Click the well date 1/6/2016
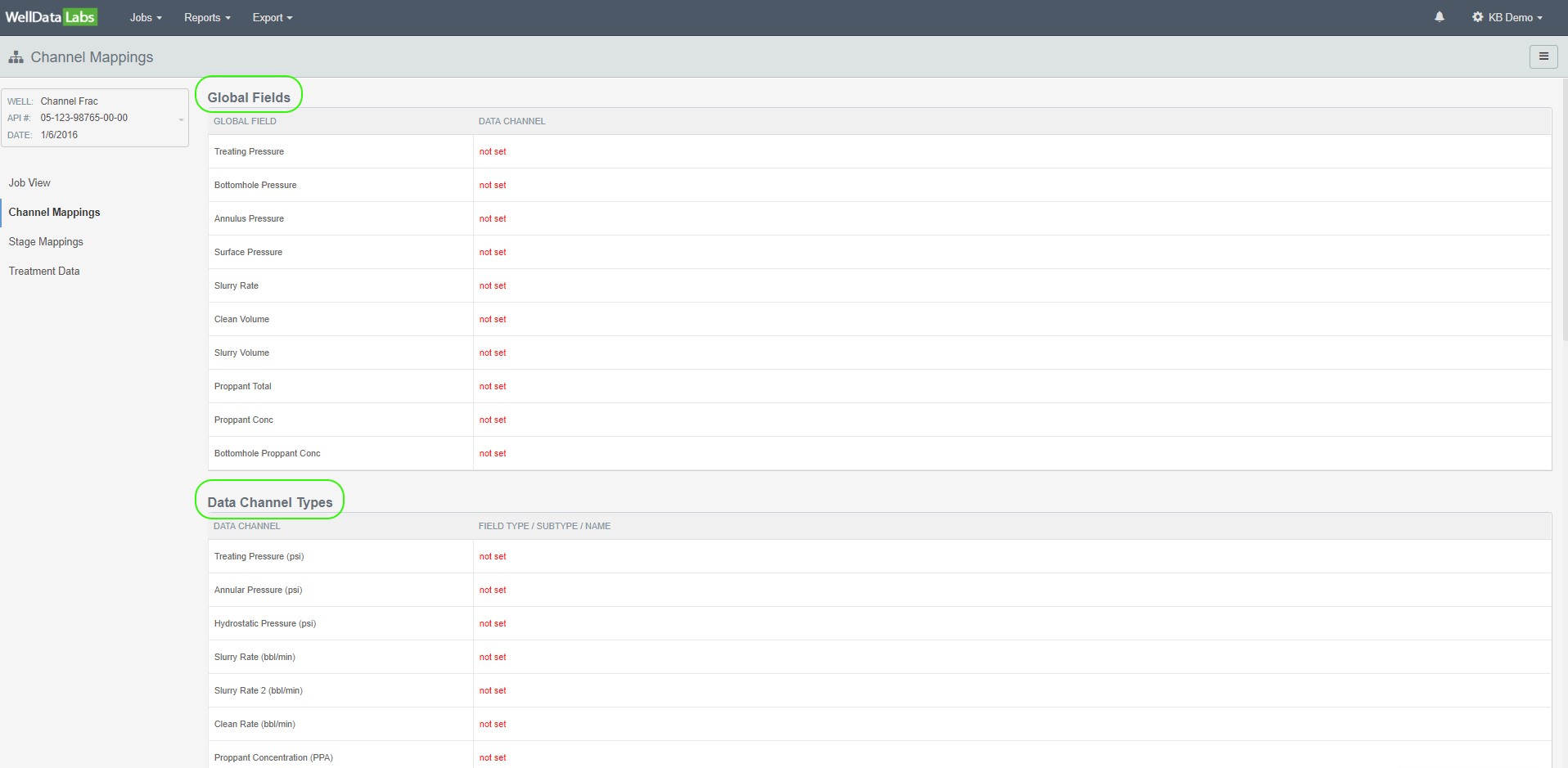1568x768 pixels. [x=59, y=135]
